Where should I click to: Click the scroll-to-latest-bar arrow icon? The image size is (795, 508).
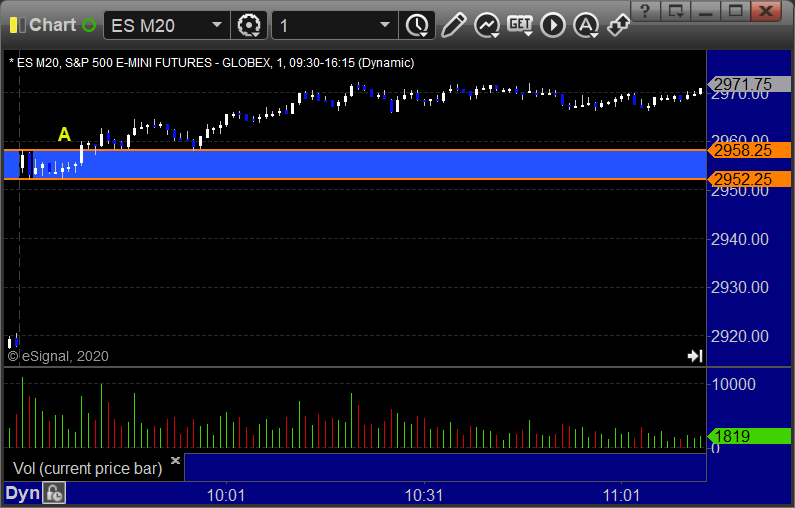695,356
